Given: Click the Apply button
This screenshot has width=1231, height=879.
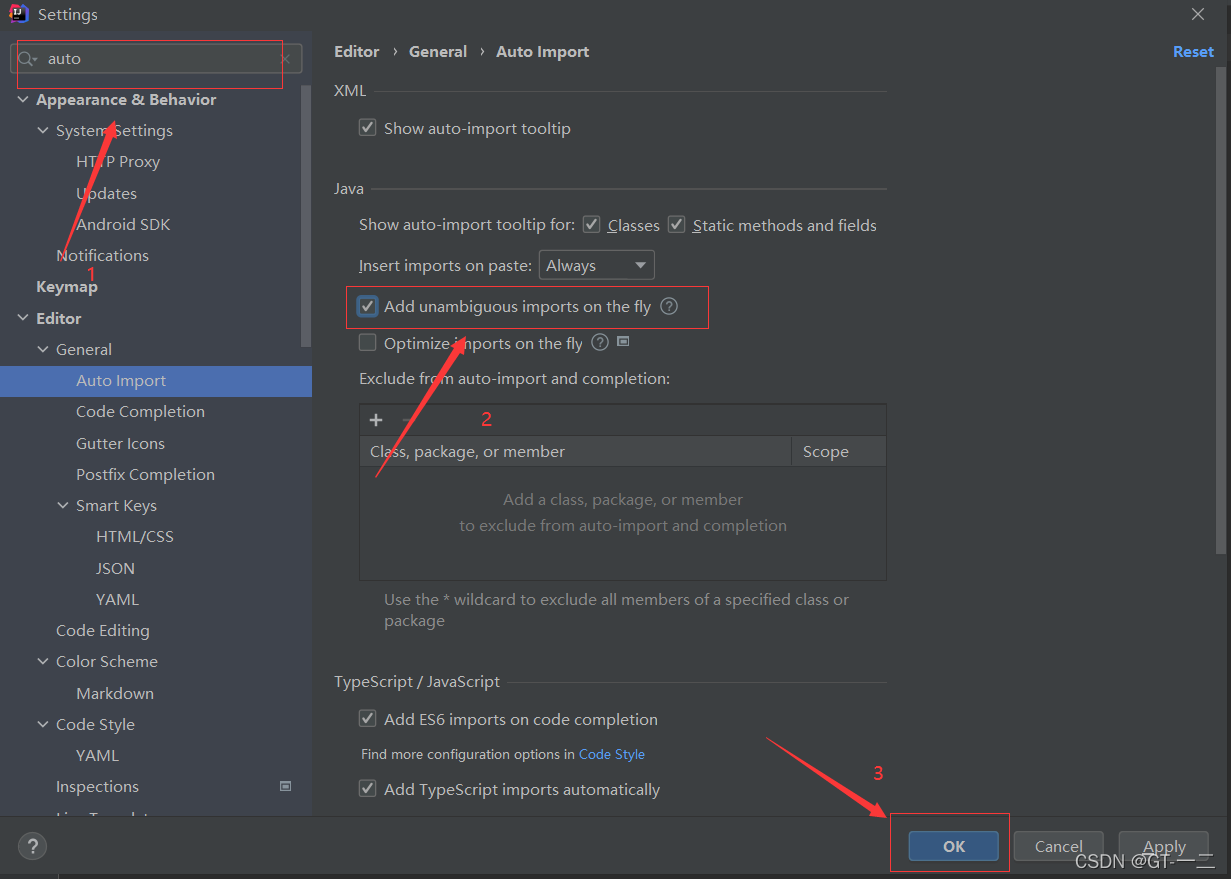Looking at the screenshot, I should [1164, 846].
